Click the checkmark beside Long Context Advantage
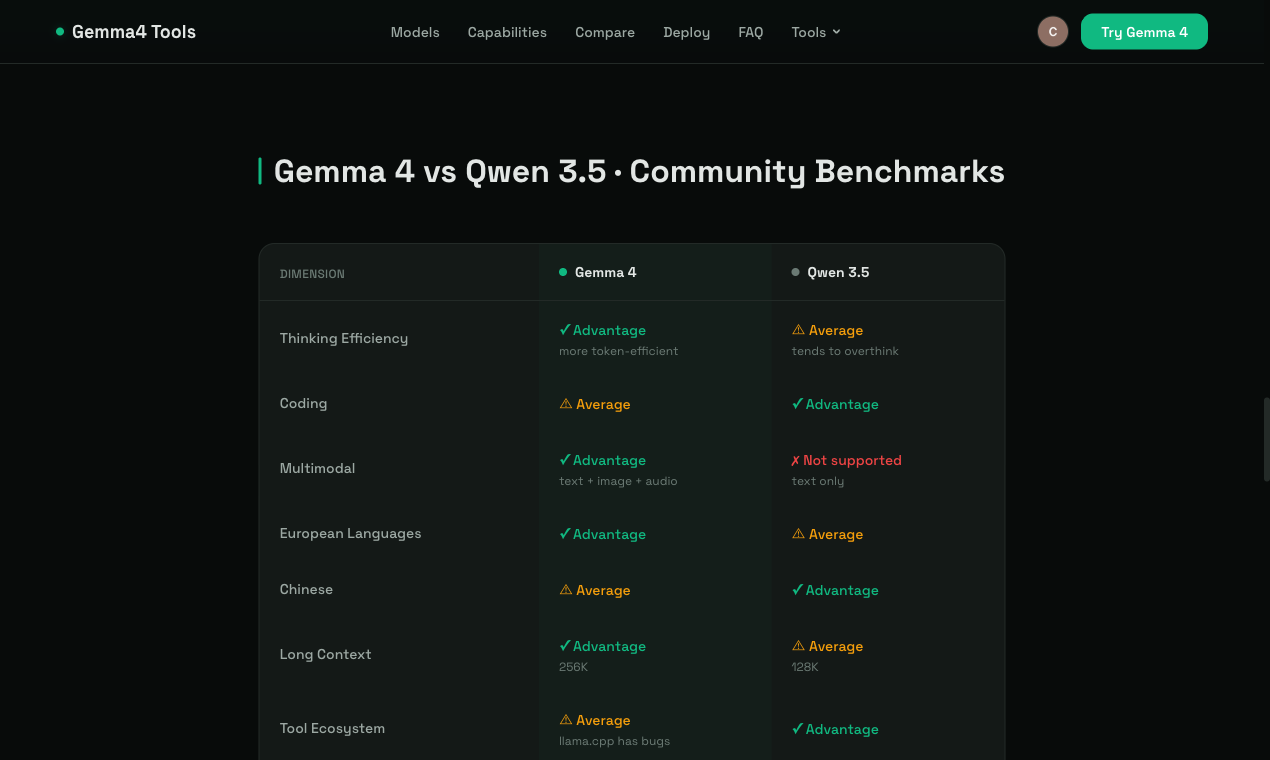This screenshot has height=760, width=1270. (x=565, y=645)
